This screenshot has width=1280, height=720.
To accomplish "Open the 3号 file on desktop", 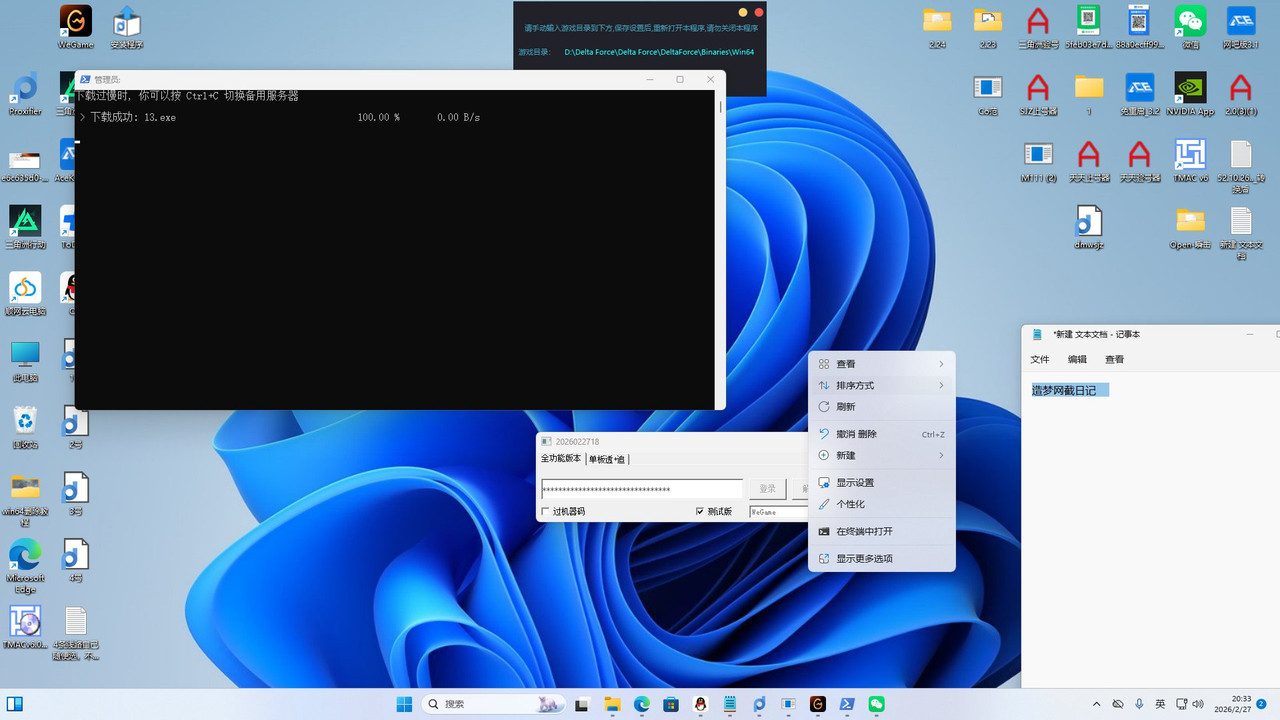I will click(76, 493).
